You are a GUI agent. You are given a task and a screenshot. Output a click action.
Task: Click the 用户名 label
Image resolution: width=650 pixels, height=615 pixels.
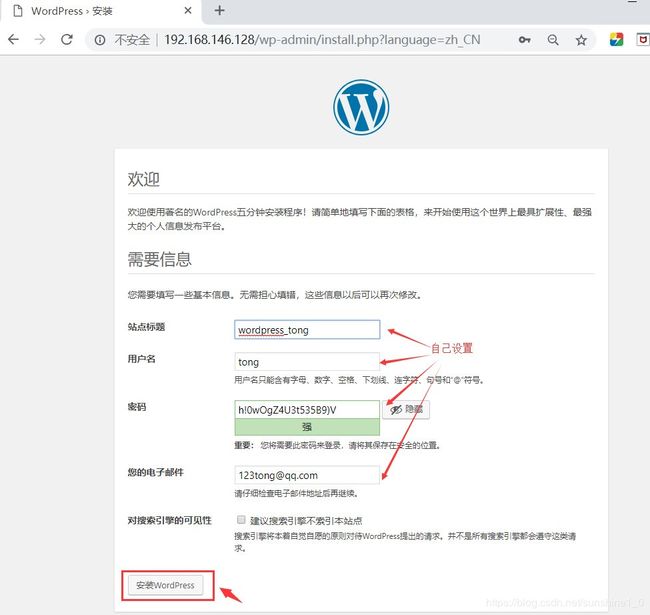141,359
